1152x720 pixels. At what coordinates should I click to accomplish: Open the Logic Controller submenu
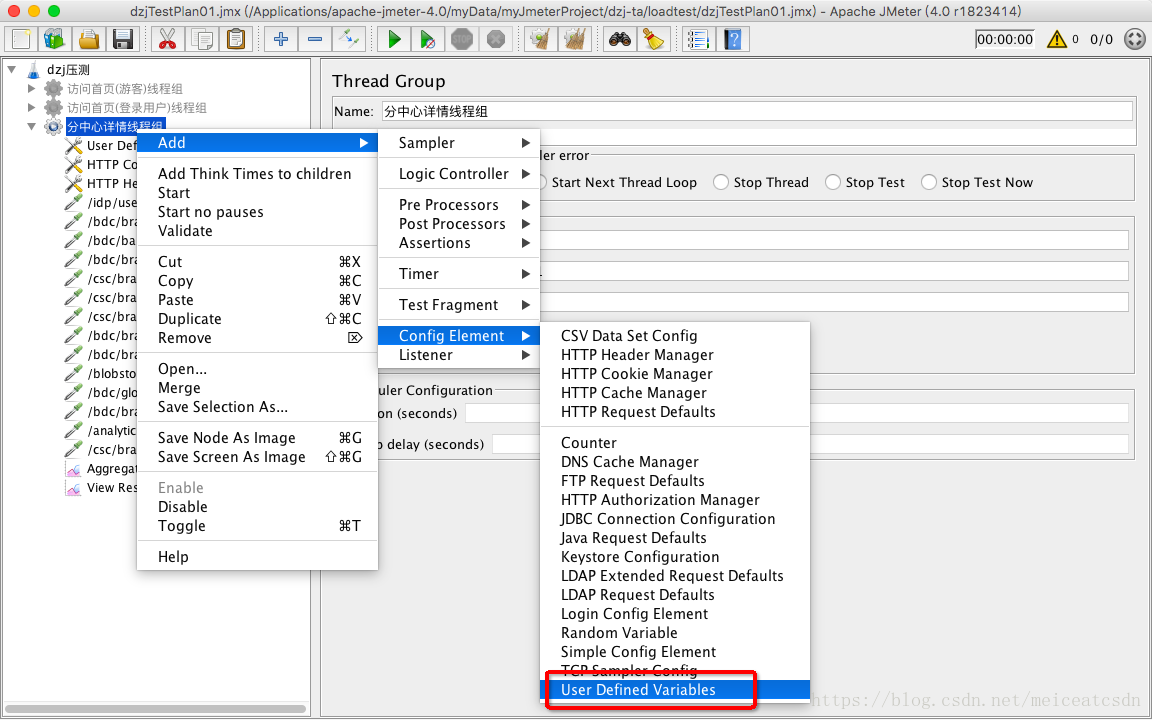(459, 173)
